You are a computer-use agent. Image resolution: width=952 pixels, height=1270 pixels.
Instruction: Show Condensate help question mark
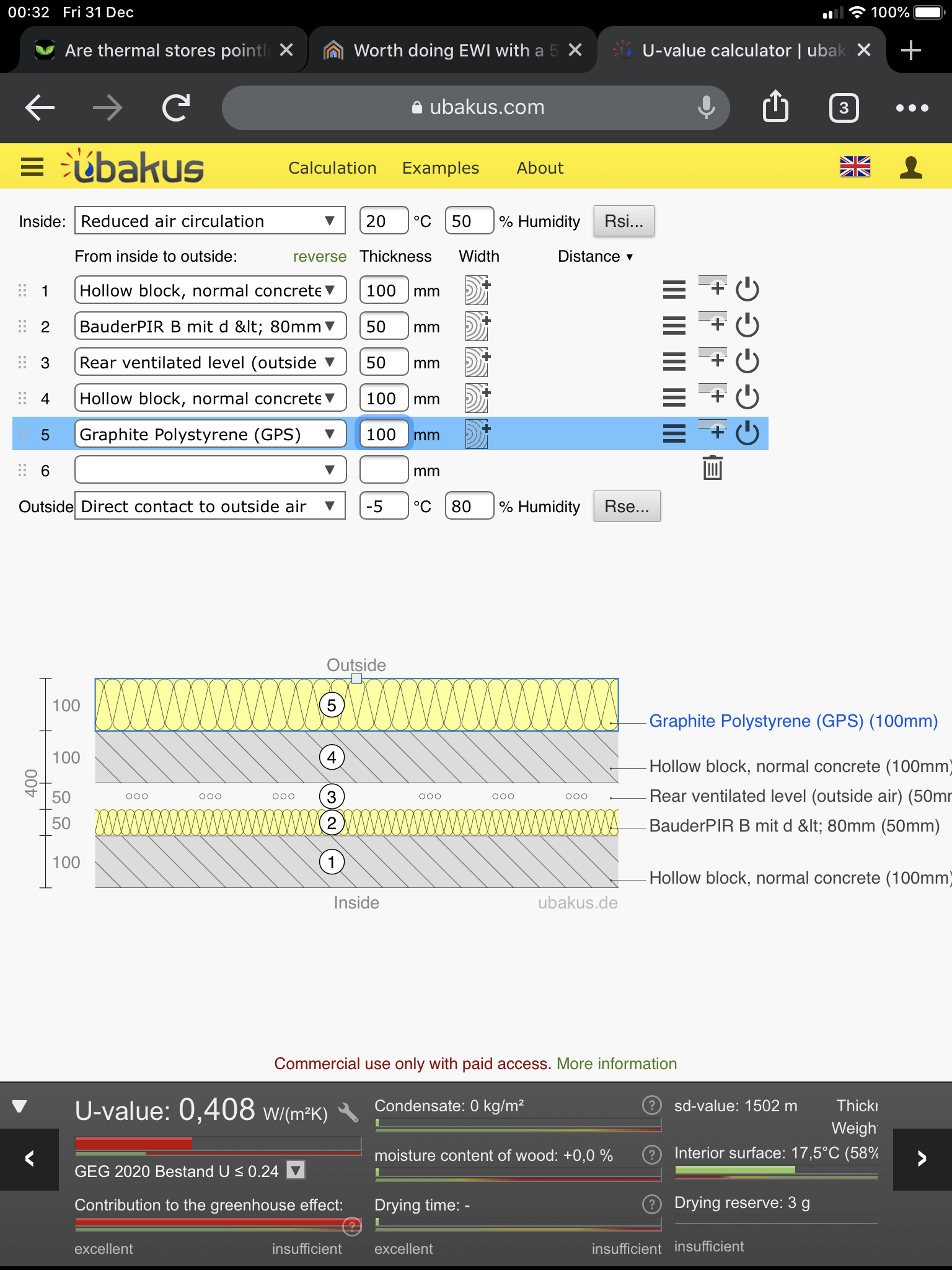651,1105
